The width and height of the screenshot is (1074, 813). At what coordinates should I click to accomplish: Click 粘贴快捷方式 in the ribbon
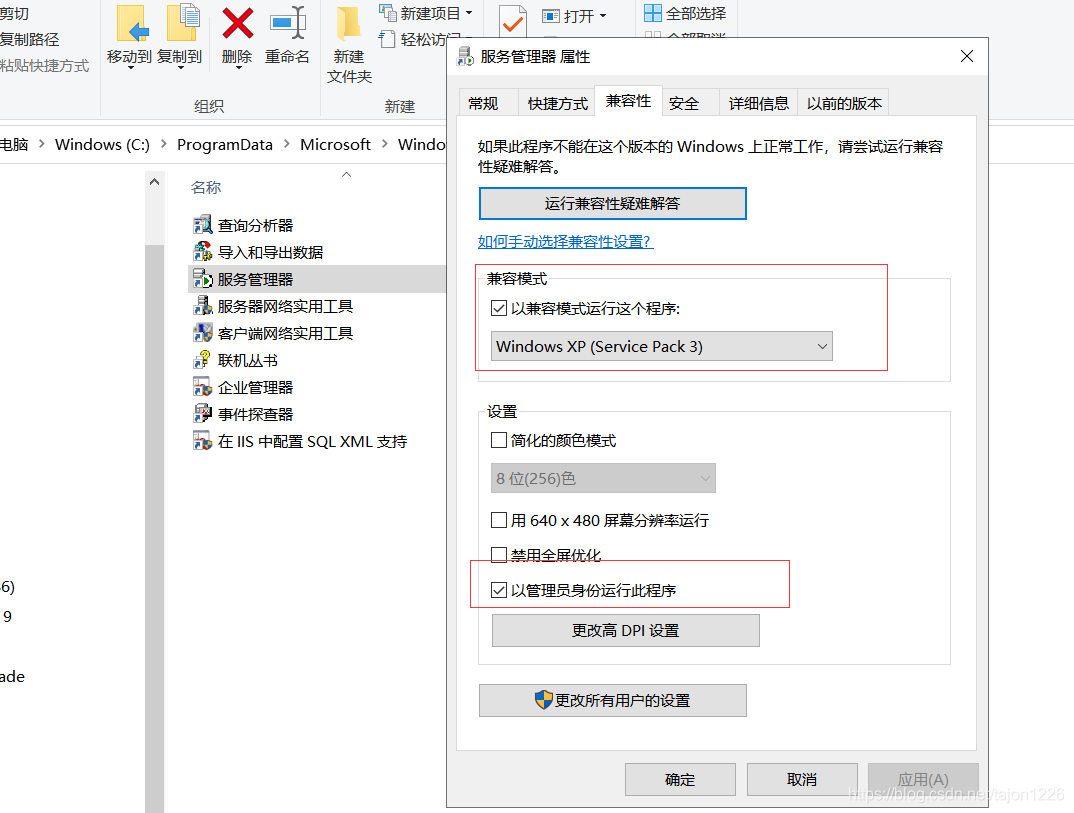pyautogui.click(x=45, y=66)
